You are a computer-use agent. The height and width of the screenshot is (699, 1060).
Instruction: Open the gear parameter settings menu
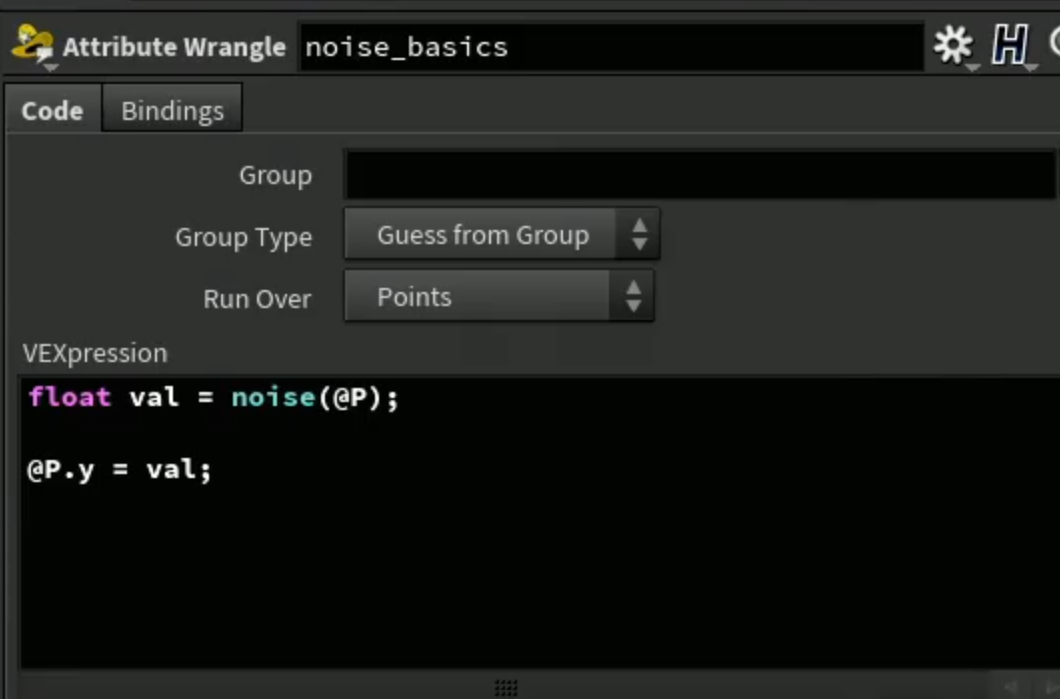(x=953, y=45)
